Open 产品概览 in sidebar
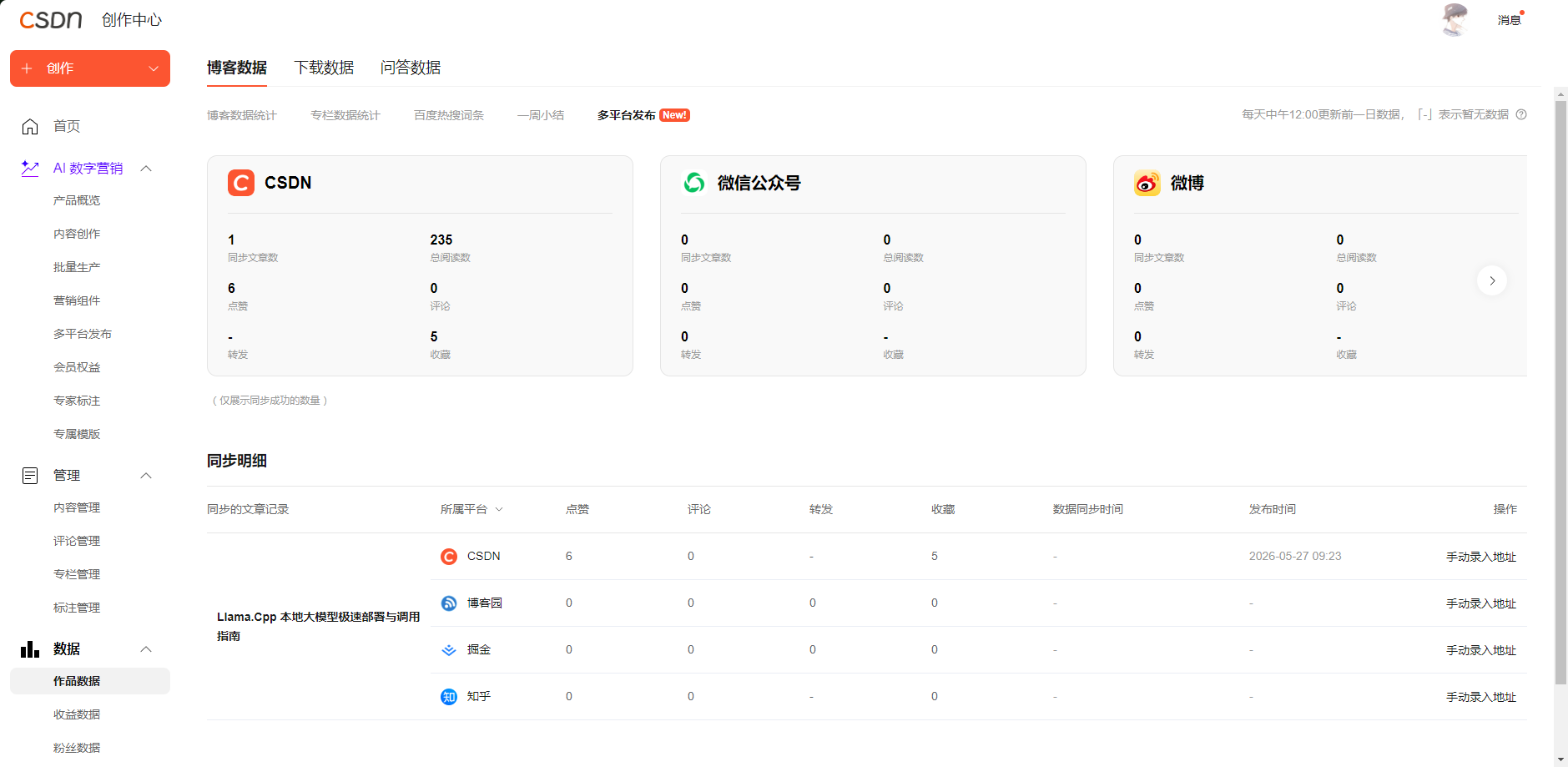This screenshot has width=1568, height=767. point(77,200)
